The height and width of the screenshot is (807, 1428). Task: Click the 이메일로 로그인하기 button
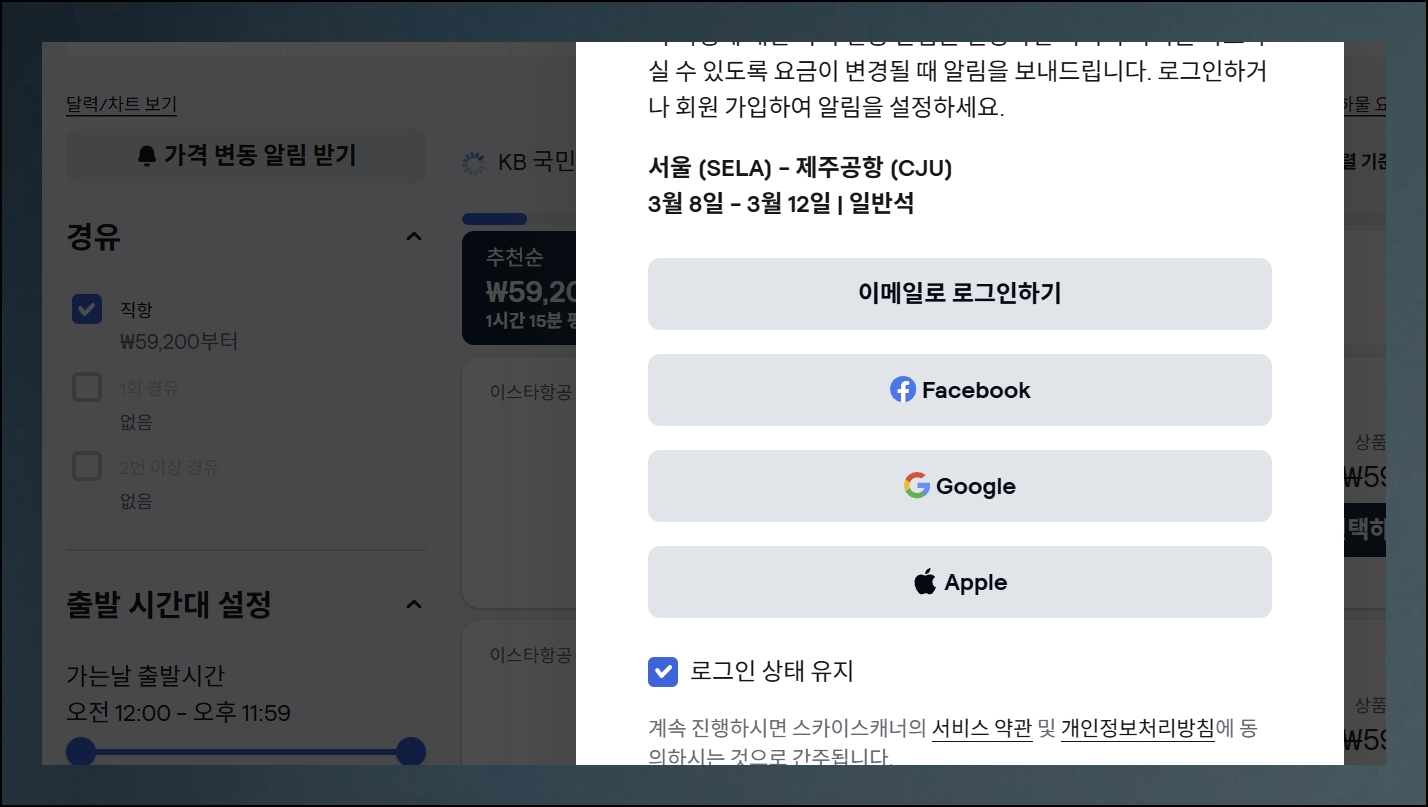click(959, 293)
